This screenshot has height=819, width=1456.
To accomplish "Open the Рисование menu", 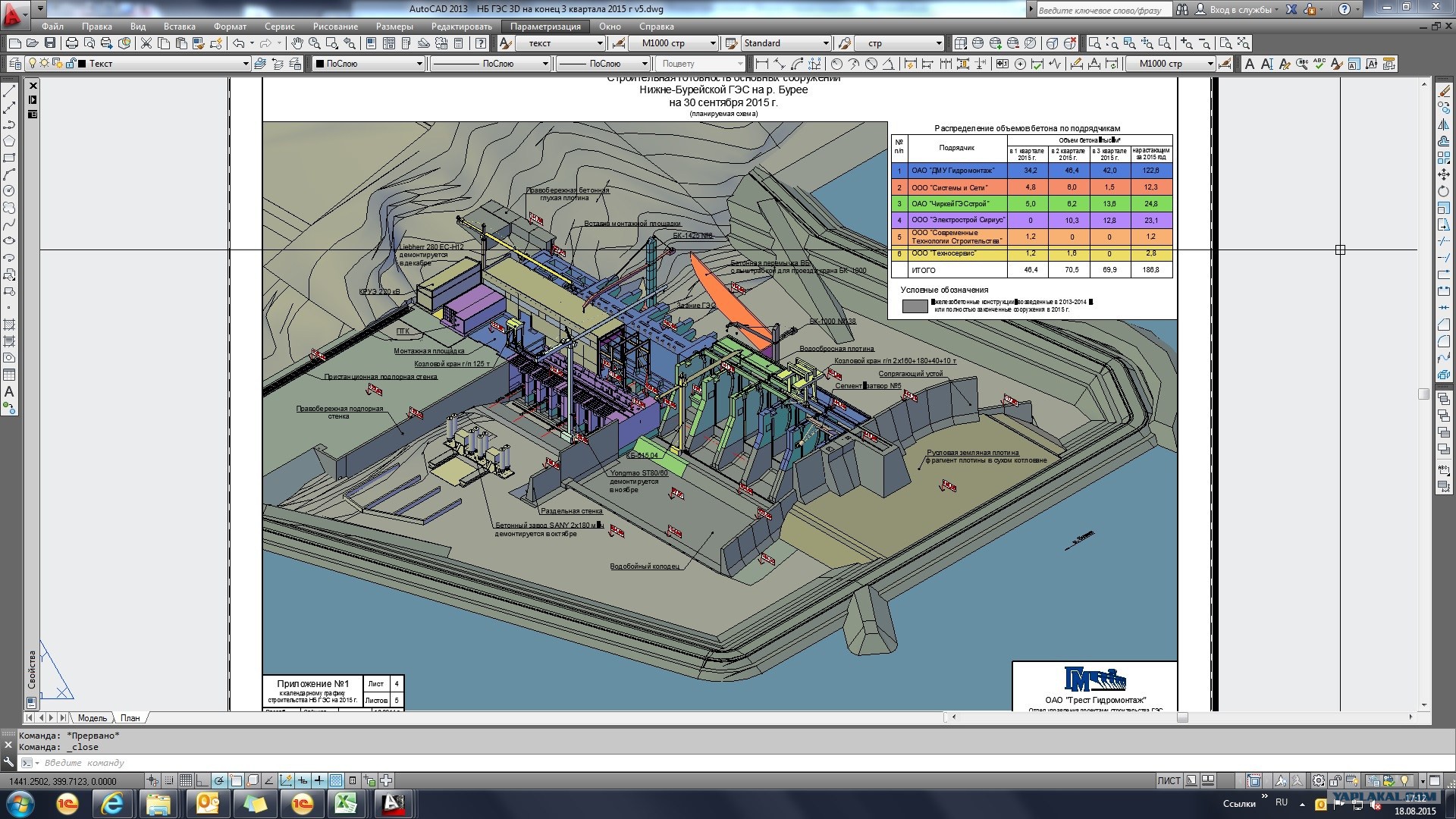I will point(335,27).
